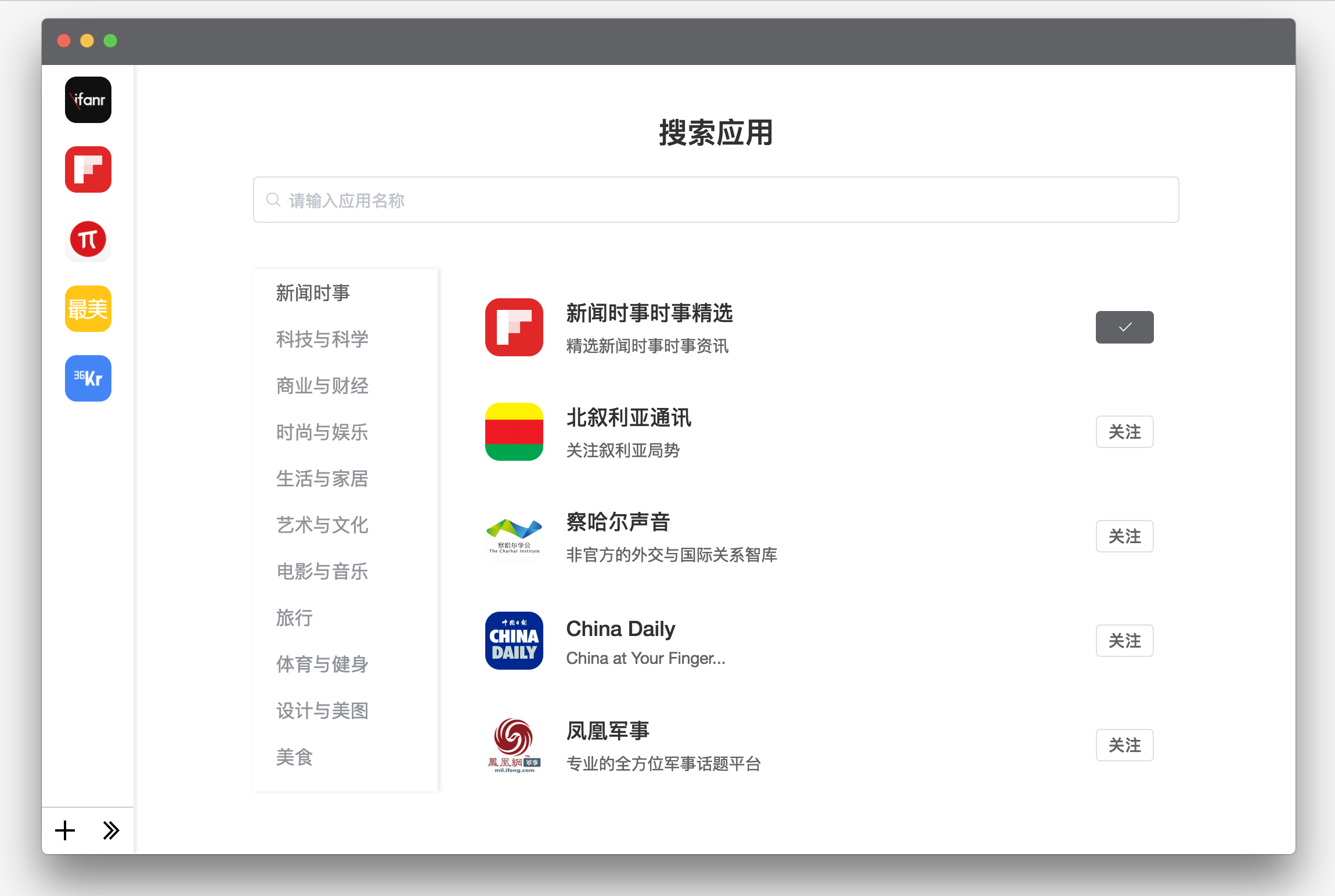Image resolution: width=1335 pixels, height=896 pixels.
Task: Open the red Pi app icon
Action: 88,239
